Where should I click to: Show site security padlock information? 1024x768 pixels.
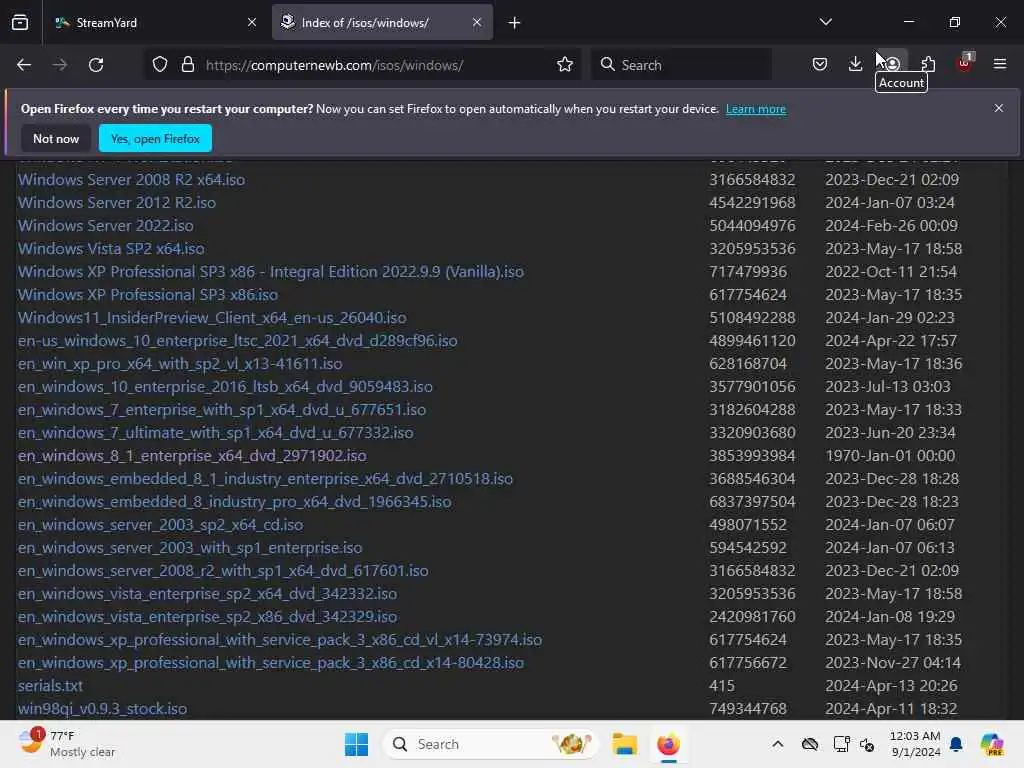click(x=188, y=65)
